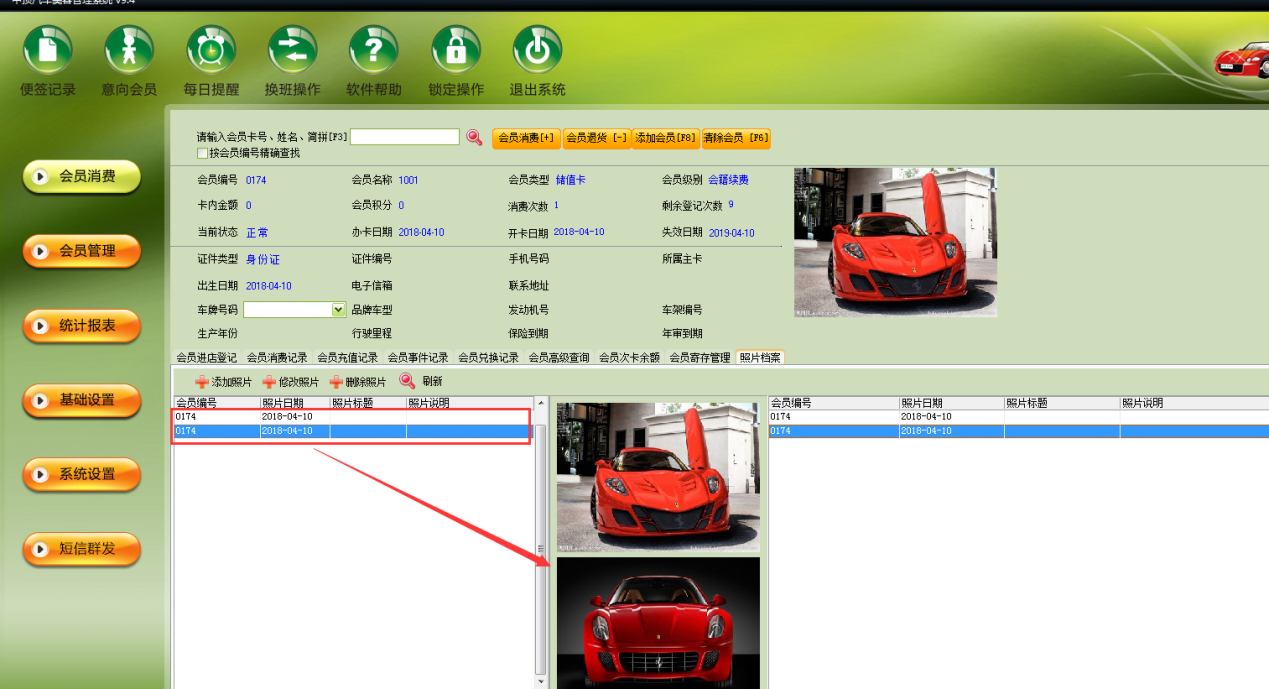Click 会员消费[+] orange button

point(526,138)
